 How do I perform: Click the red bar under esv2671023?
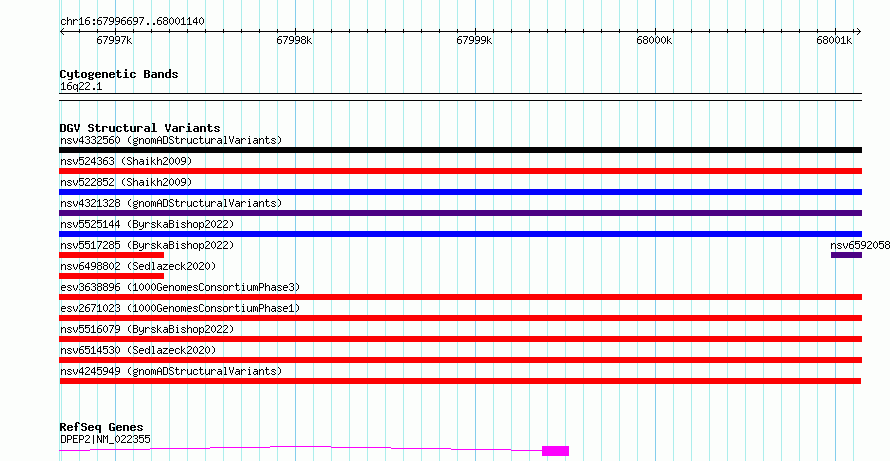point(461,318)
